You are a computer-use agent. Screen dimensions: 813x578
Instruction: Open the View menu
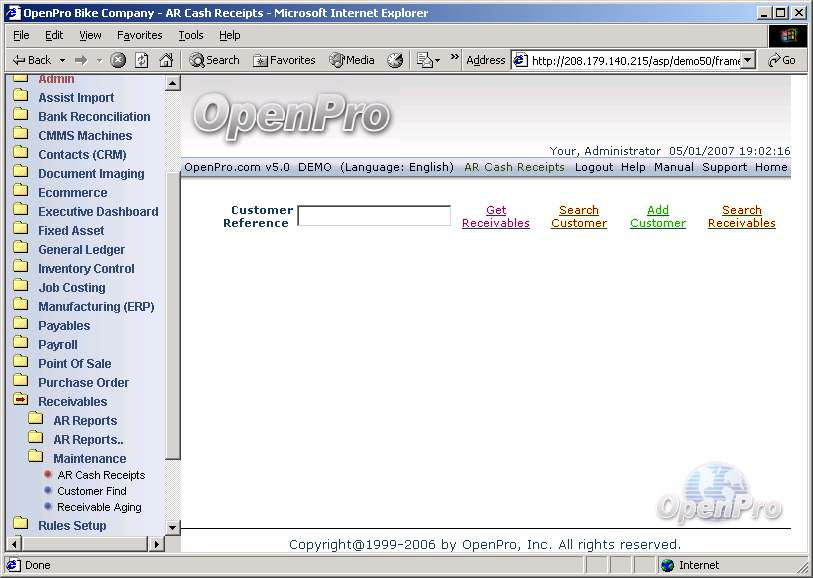(90, 35)
